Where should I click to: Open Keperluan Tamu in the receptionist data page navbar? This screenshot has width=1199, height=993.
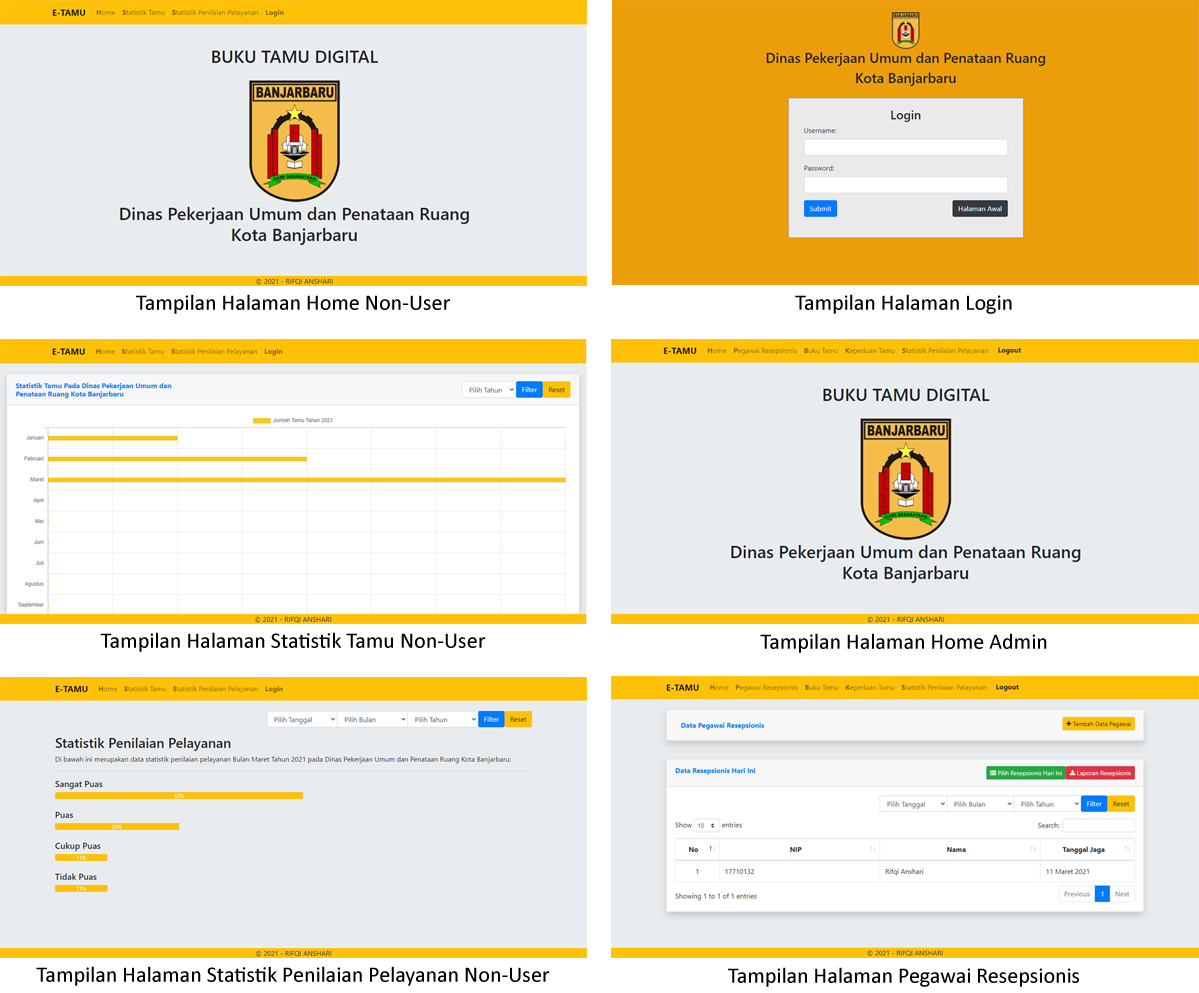tap(869, 687)
